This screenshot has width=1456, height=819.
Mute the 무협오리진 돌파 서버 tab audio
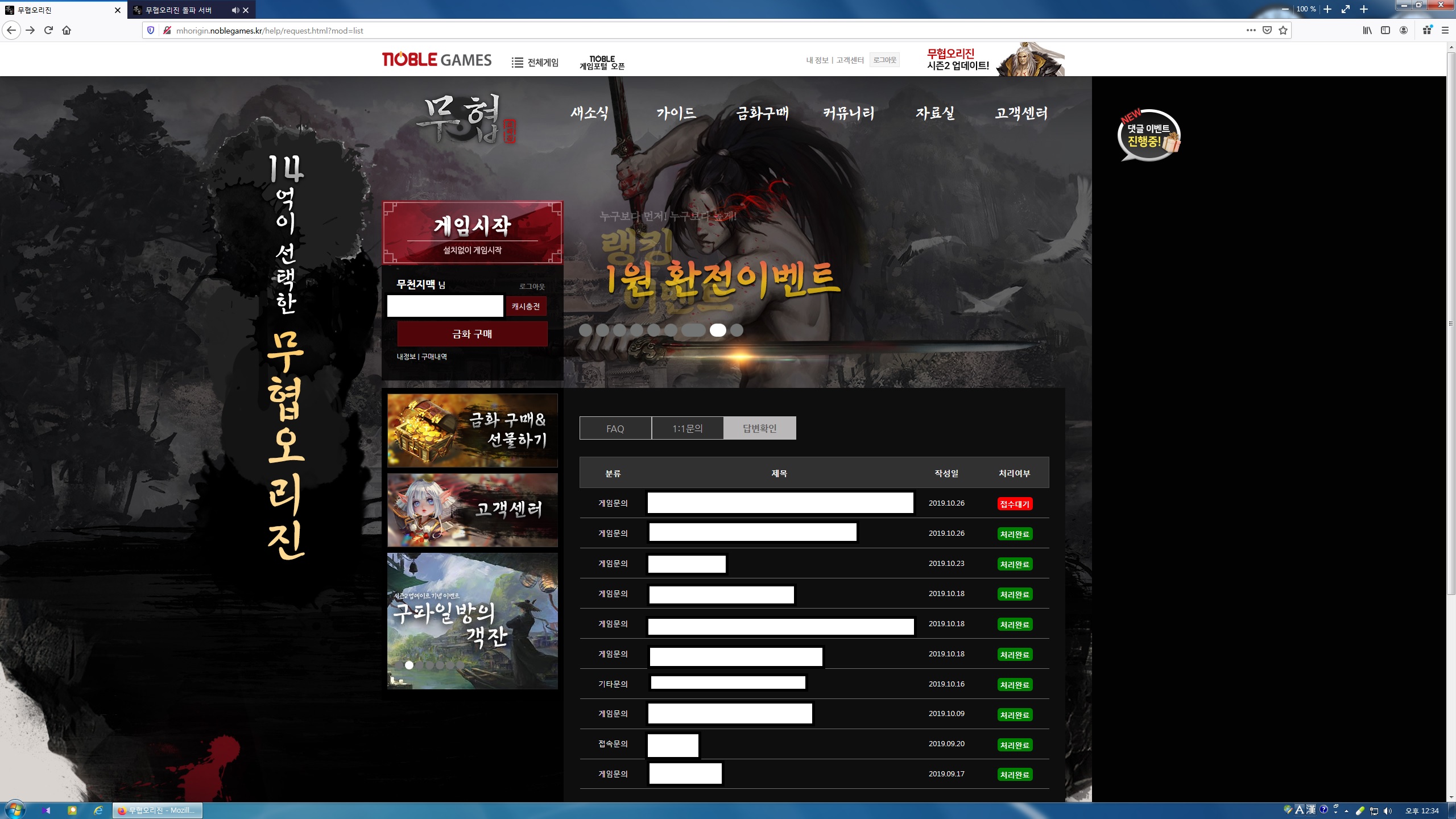pyautogui.click(x=235, y=10)
